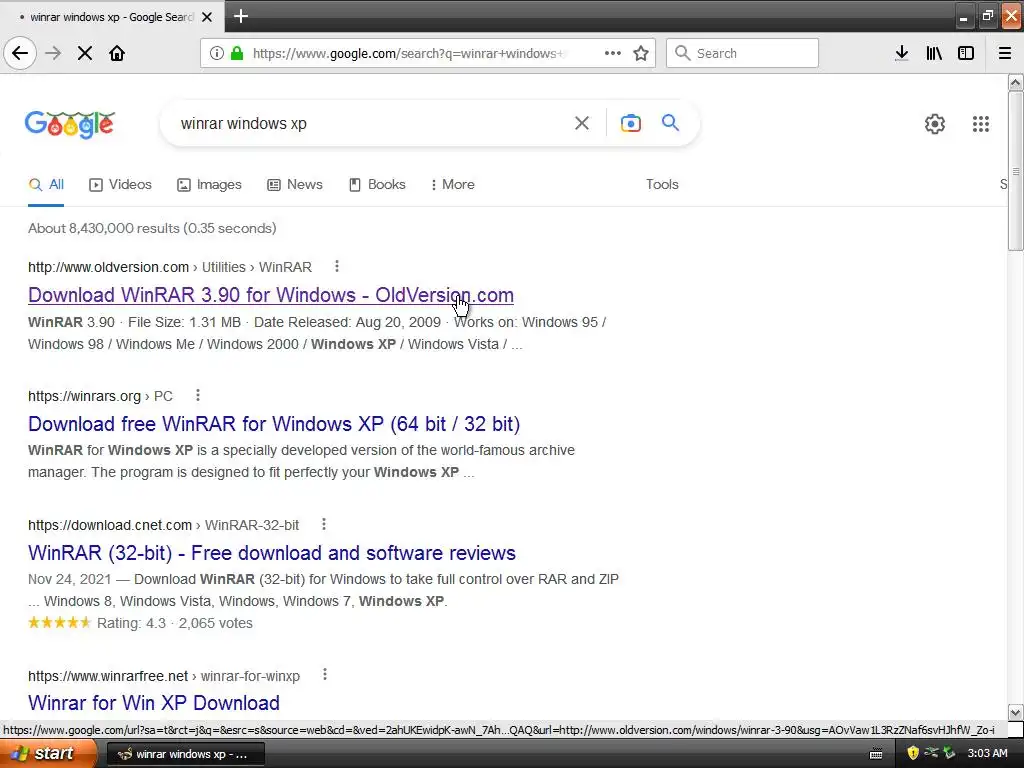Click the safely remove hardware tray icon
The height and width of the screenshot is (768, 1024).
pos(949,754)
